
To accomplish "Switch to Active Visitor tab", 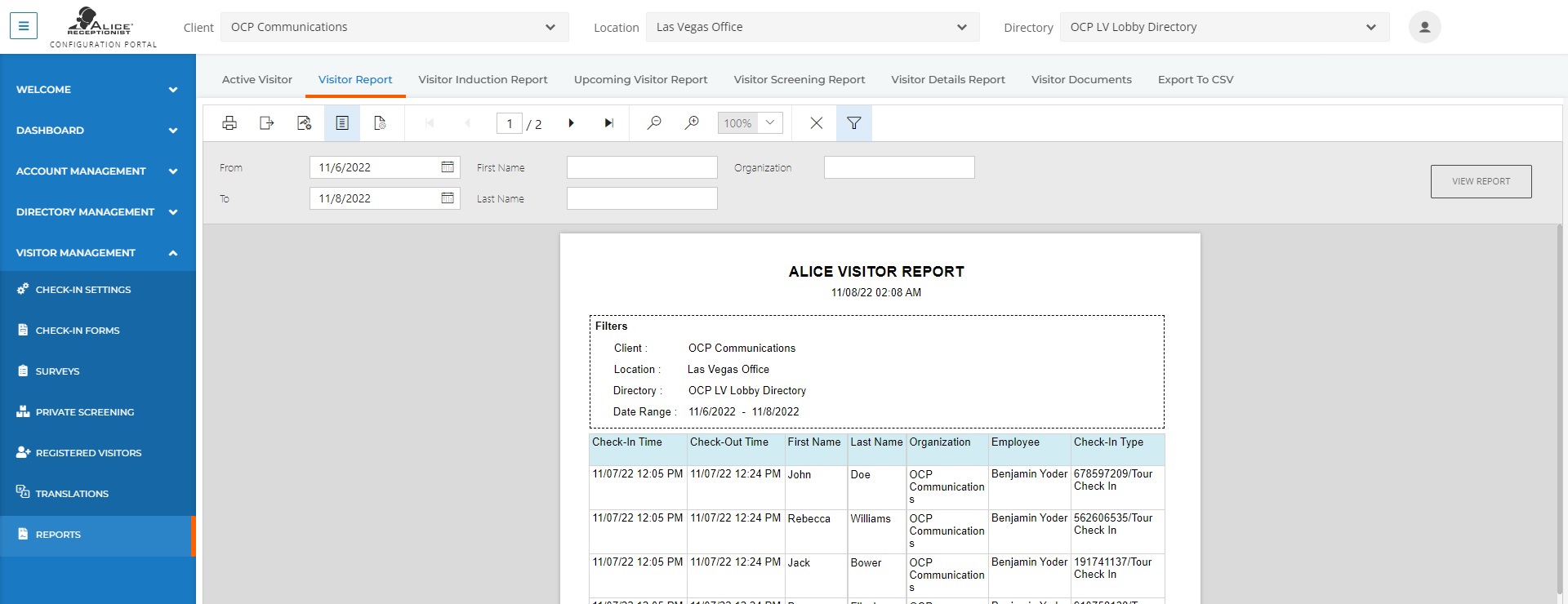I will (x=257, y=79).
